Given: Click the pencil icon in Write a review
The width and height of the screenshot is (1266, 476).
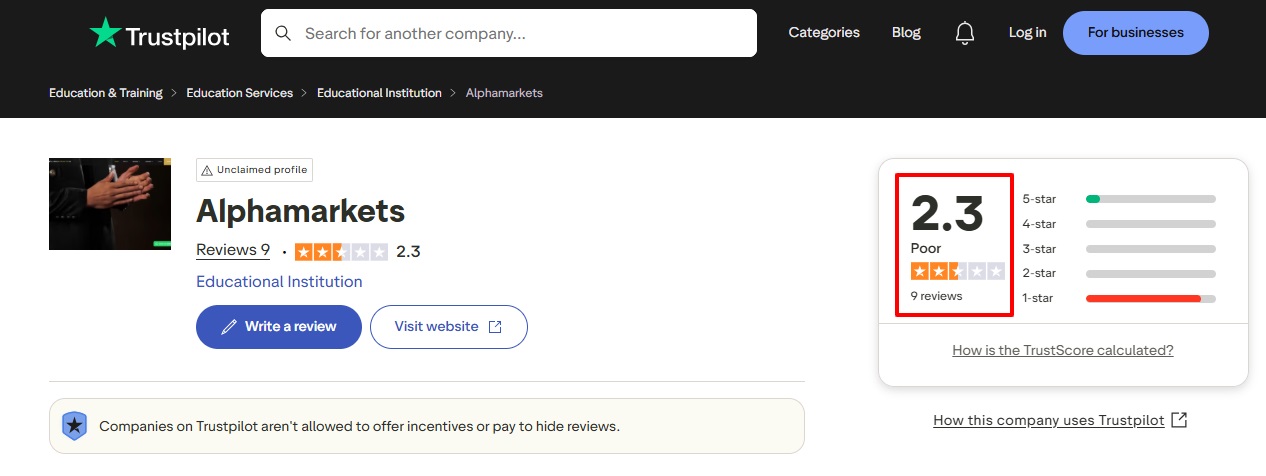Looking at the screenshot, I should tap(229, 327).
